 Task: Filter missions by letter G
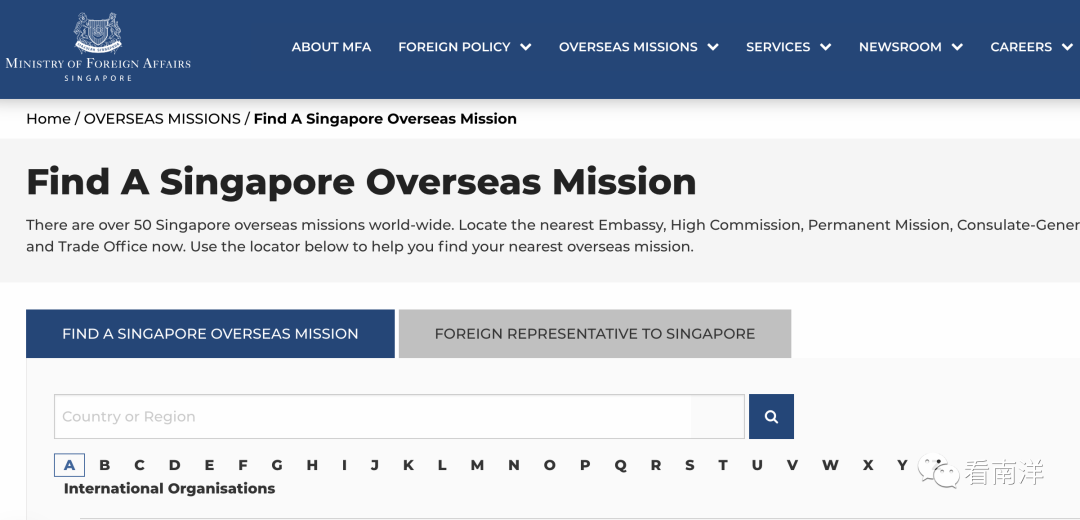click(277, 466)
